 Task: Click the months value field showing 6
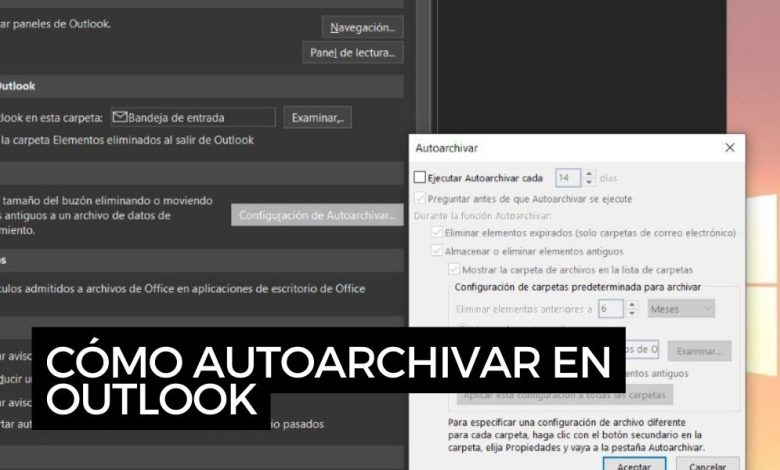point(610,309)
